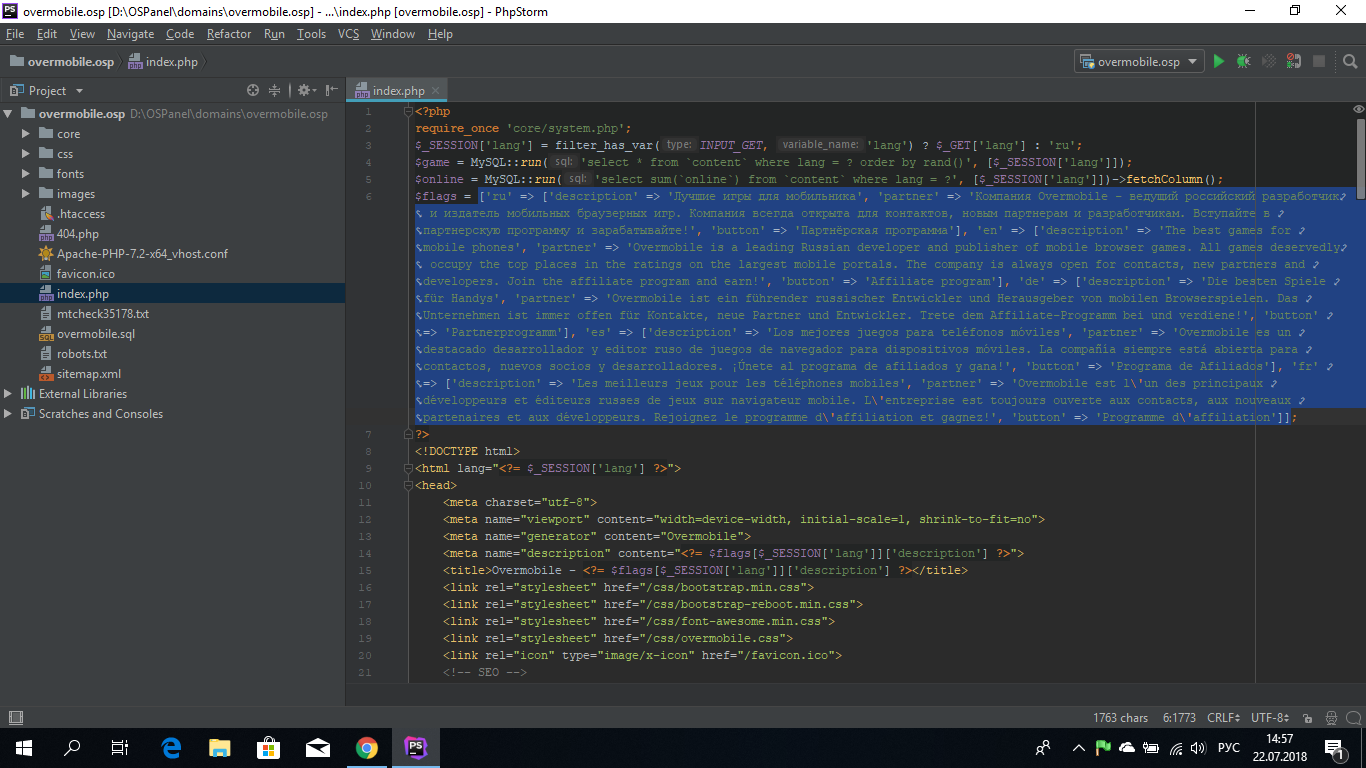Click the scroll-from-source target icon
Image resolution: width=1366 pixels, height=768 pixels.
[253, 90]
